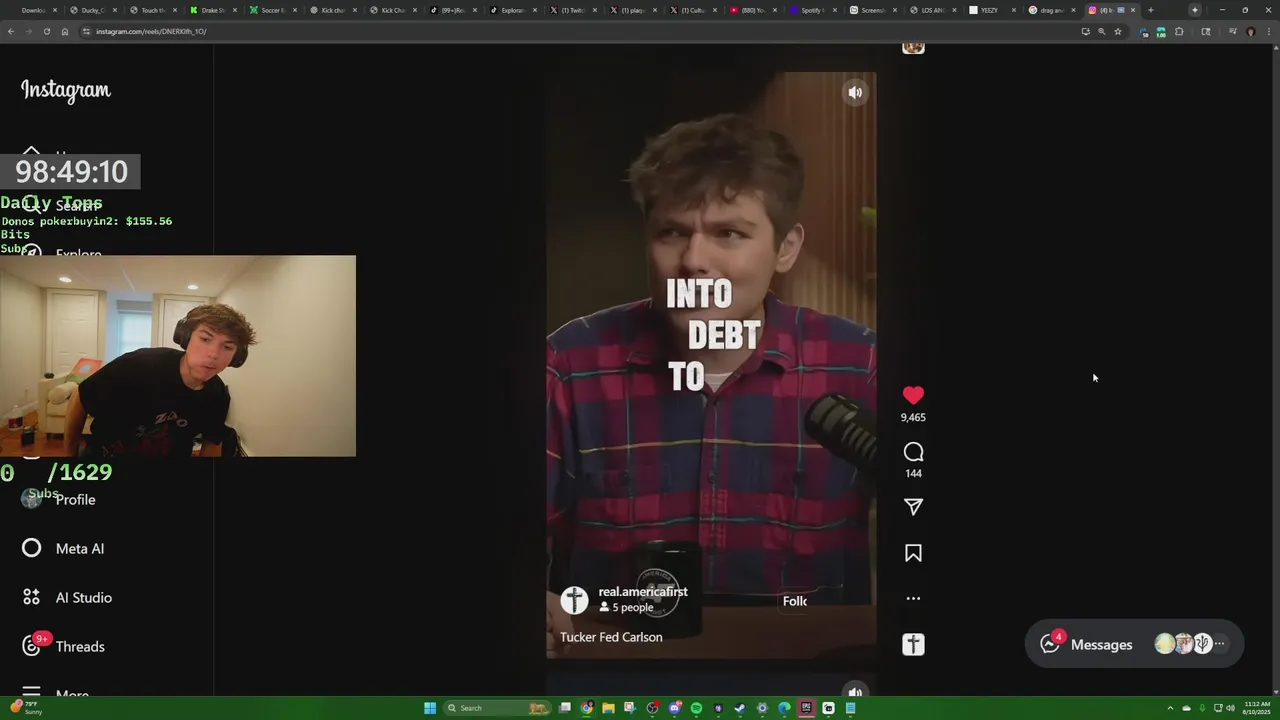
Task: Open the Windows Start menu
Action: pyautogui.click(x=430, y=708)
